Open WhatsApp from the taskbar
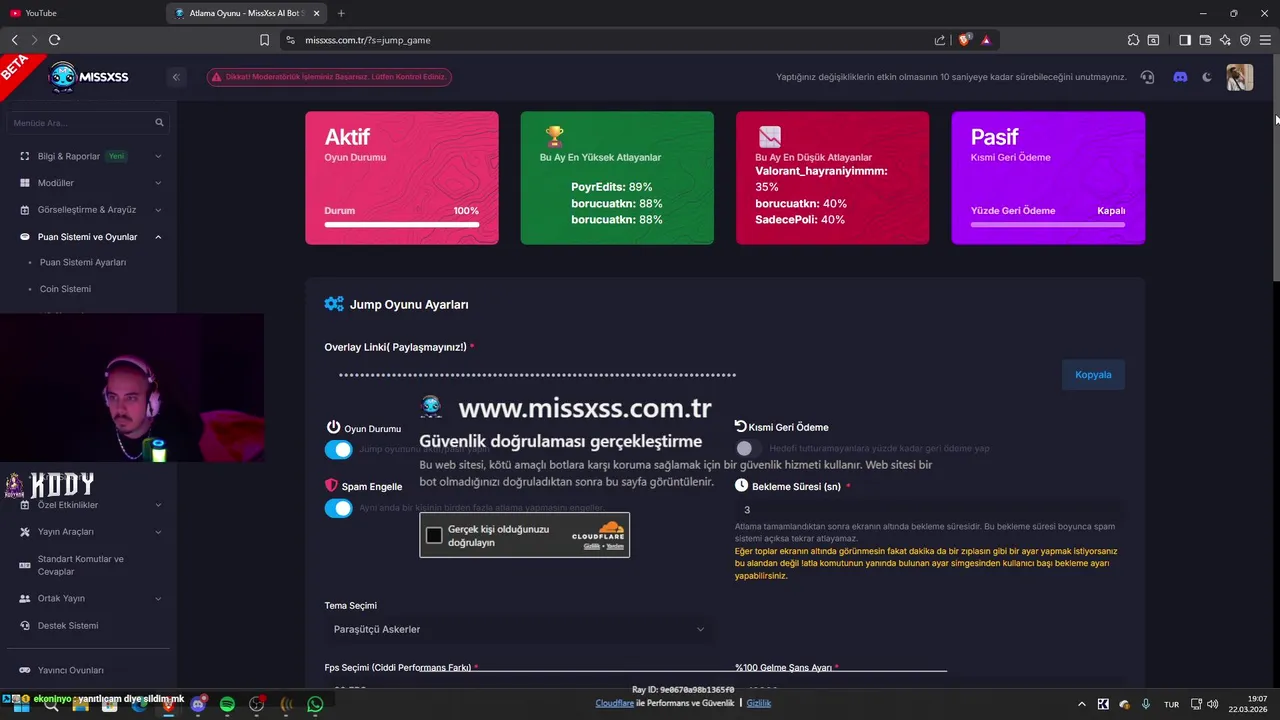 tap(315, 704)
